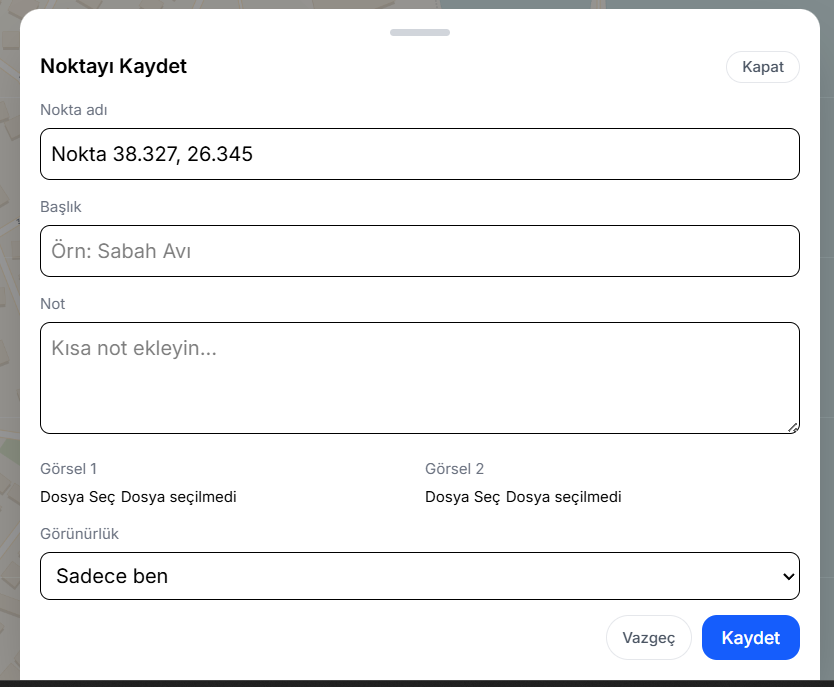Click the Nokta adı label
Screen dimensions: 834x687
[73, 110]
